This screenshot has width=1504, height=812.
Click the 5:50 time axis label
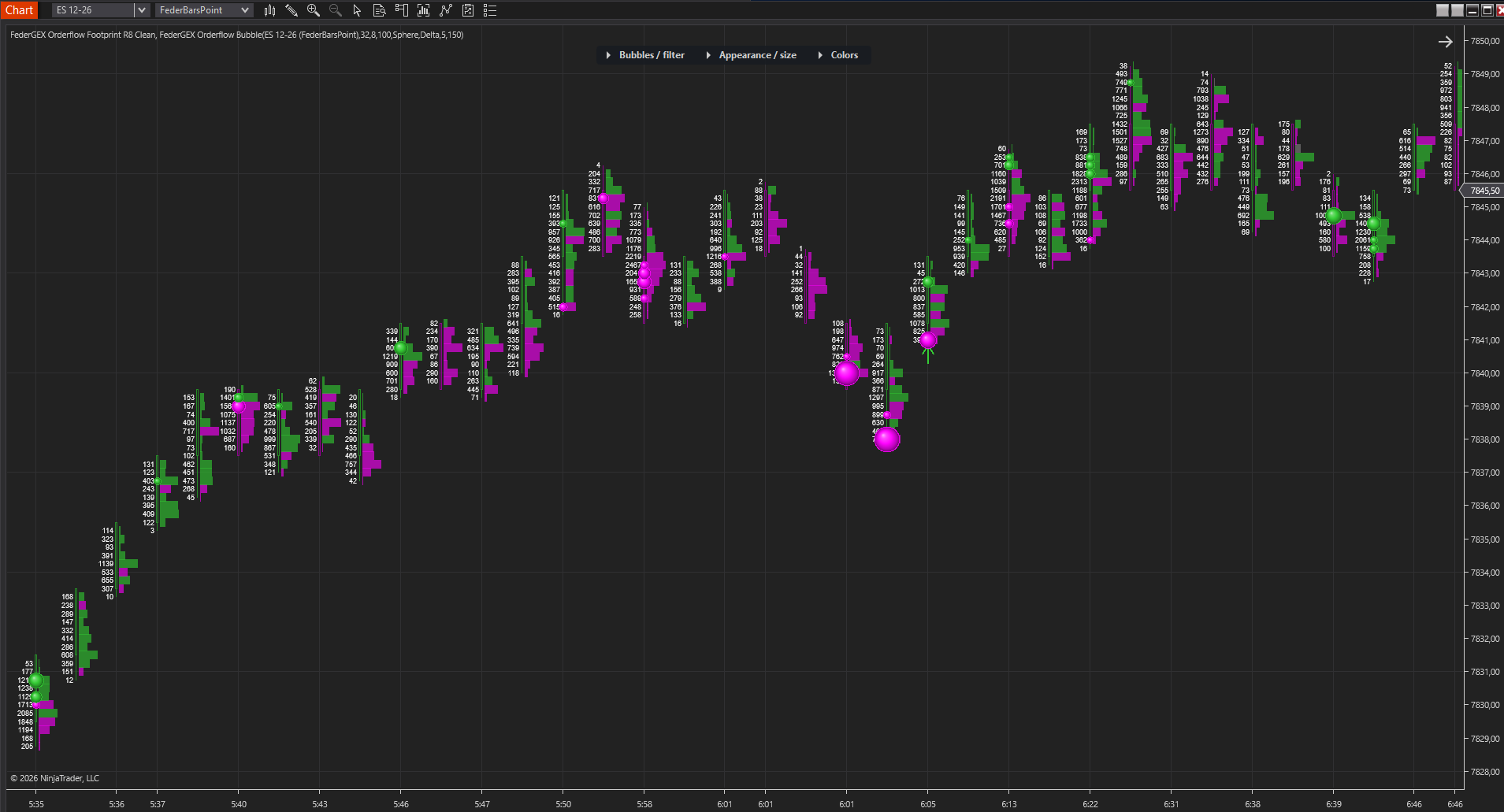pos(563,804)
